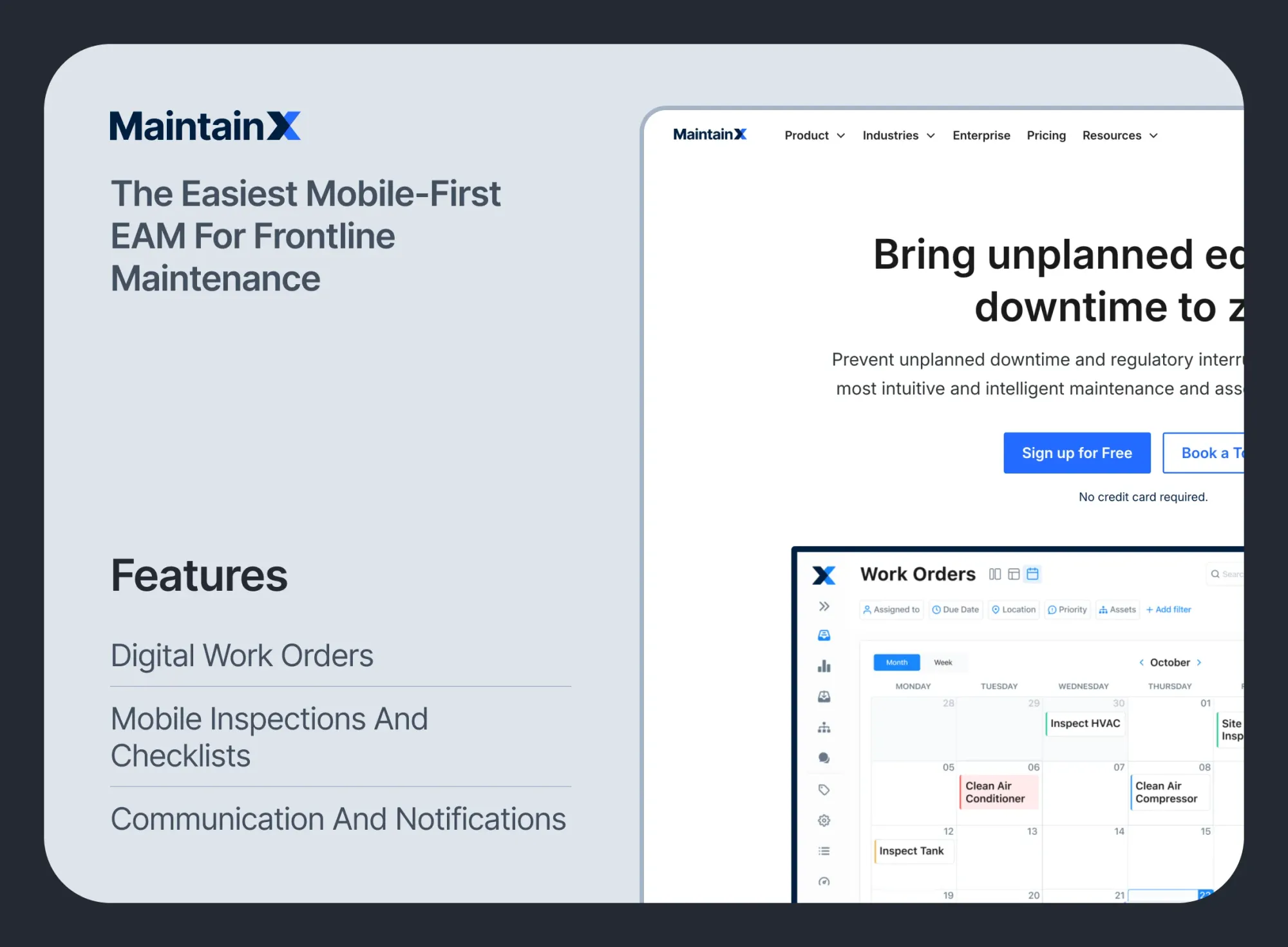Click the list icon in sidebar
Image resolution: width=1288 pixels, height=947 pixels.
[x=824, y=851]
